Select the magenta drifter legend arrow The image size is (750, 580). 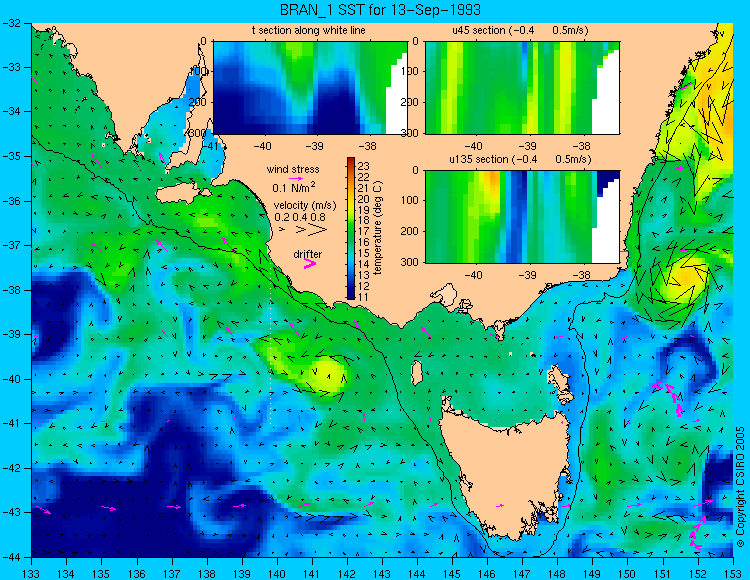[x=310, y=263]
